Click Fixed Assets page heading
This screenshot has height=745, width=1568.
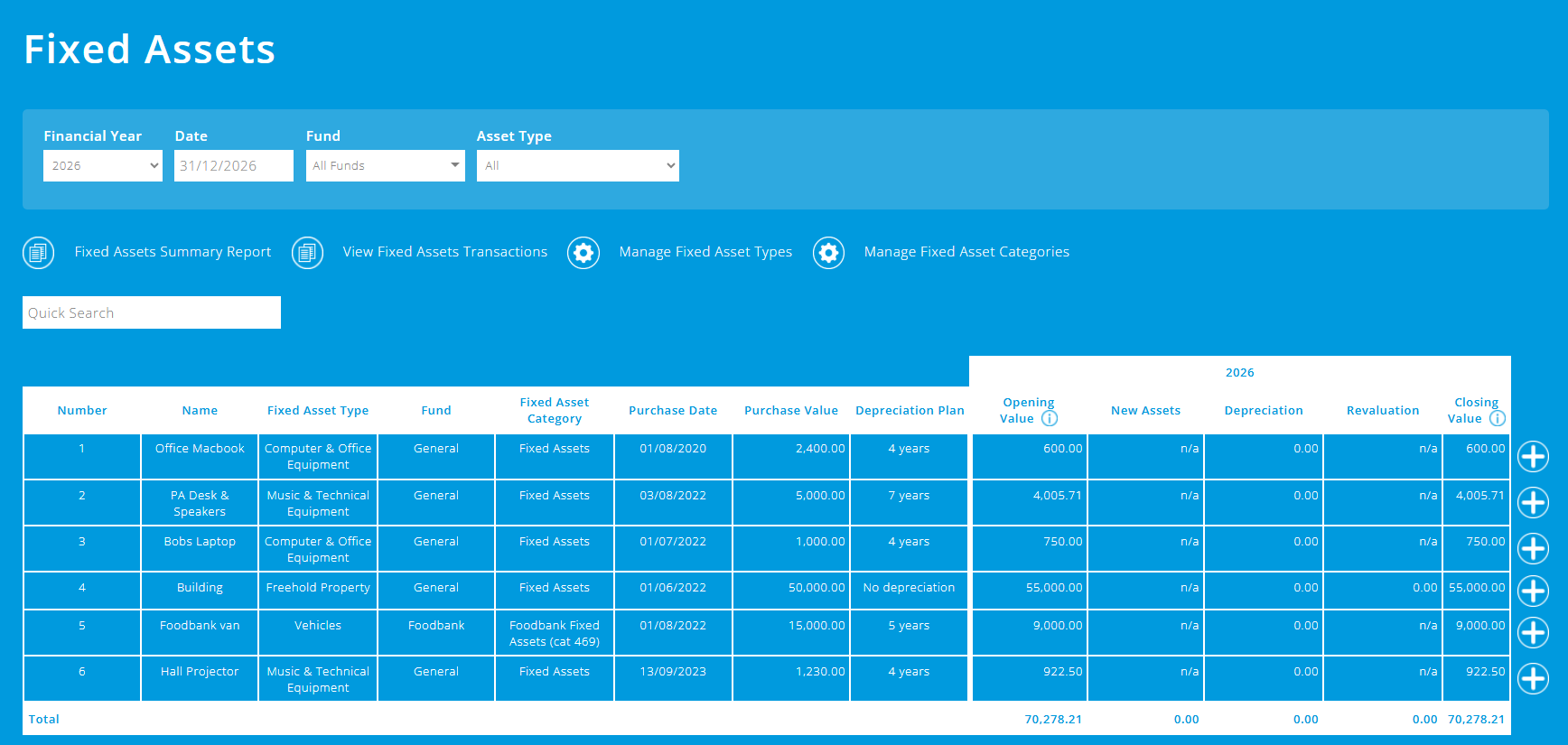[x=150, y=50]
